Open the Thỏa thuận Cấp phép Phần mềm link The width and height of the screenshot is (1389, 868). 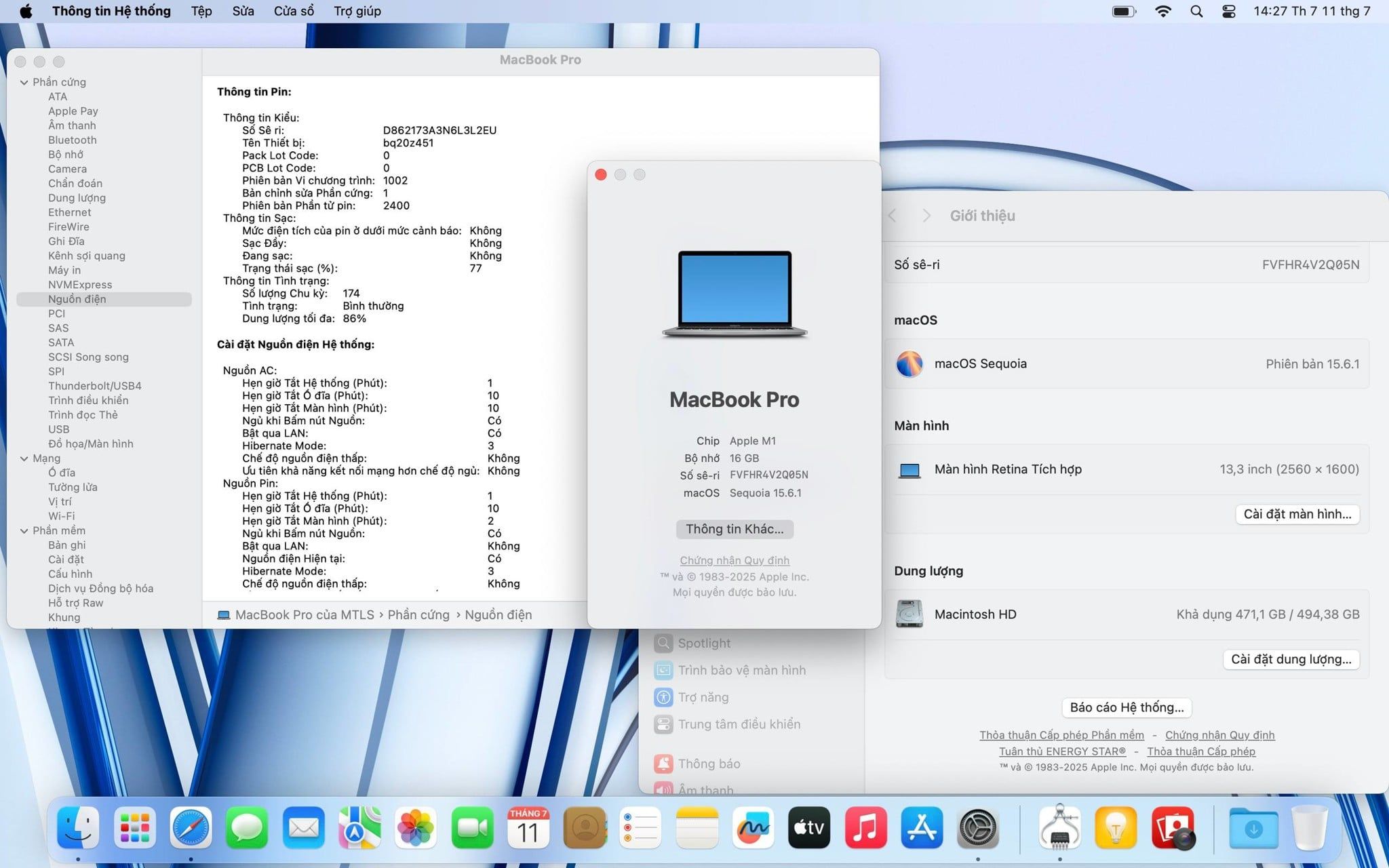click(1061, 735)
